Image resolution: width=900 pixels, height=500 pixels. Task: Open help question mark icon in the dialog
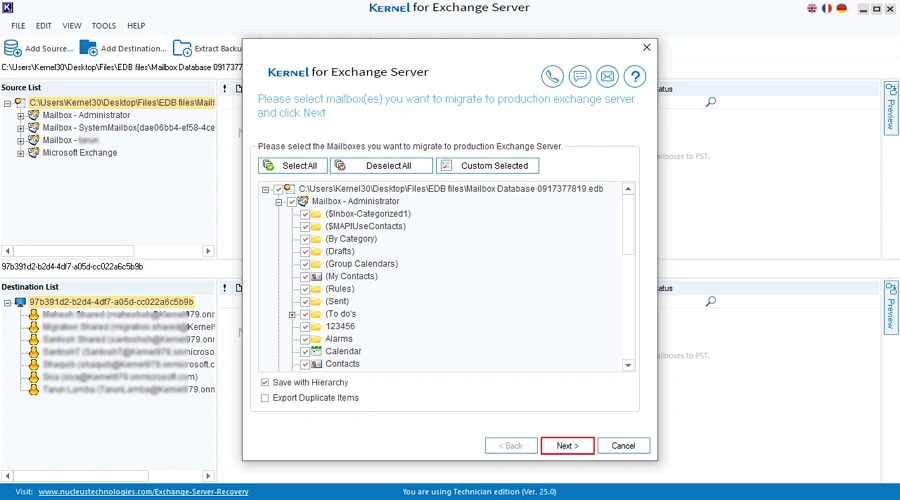[x=635, y=76]
